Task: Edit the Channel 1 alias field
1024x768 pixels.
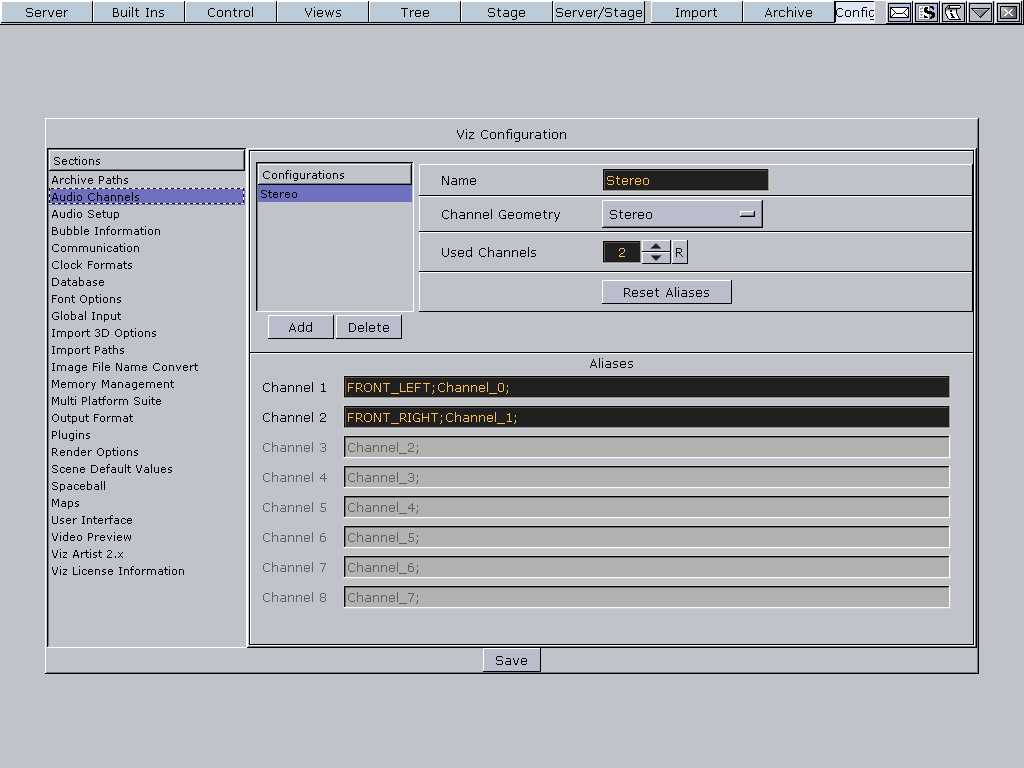Action: (x=645, y=387)
